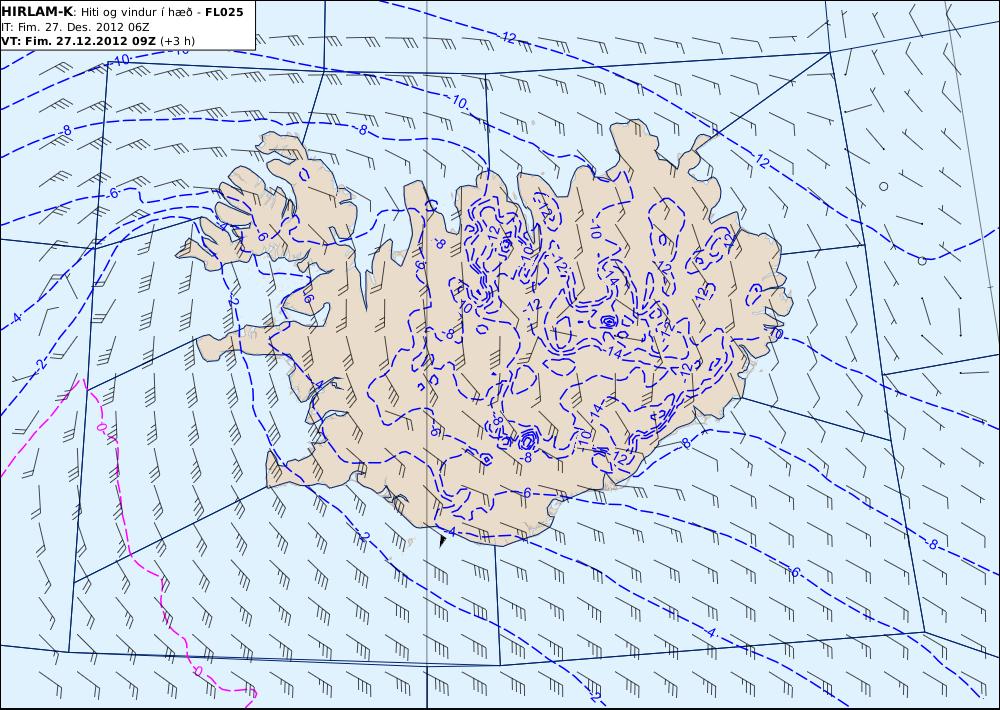The width and height of the screenshot is (1000, 710).
Task: Select the '(+3 h)' forecast offset text
Action: [177, 41]
